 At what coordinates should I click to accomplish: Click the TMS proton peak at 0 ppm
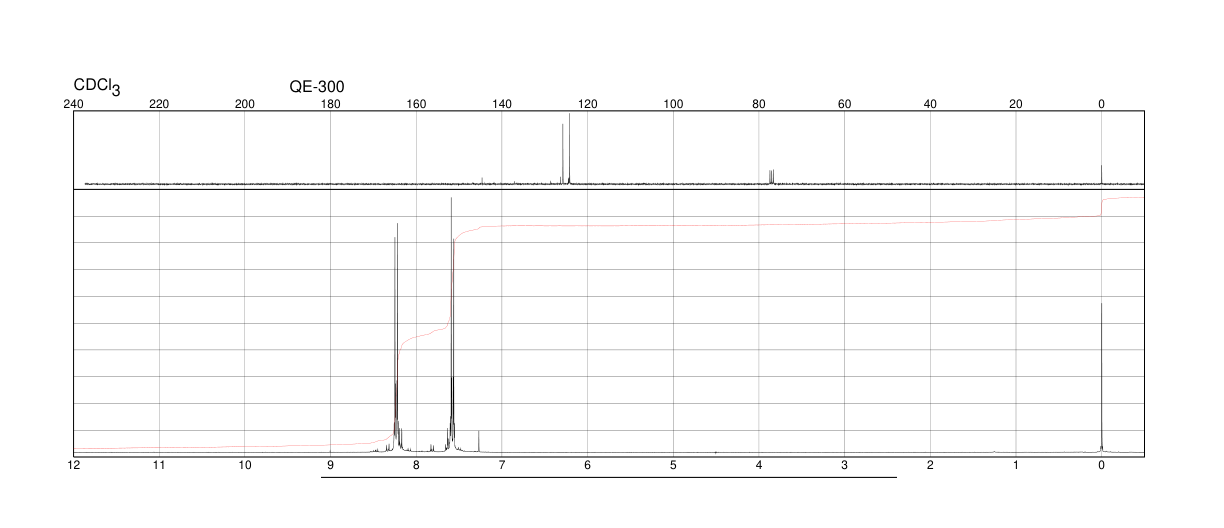[1101, 377]
